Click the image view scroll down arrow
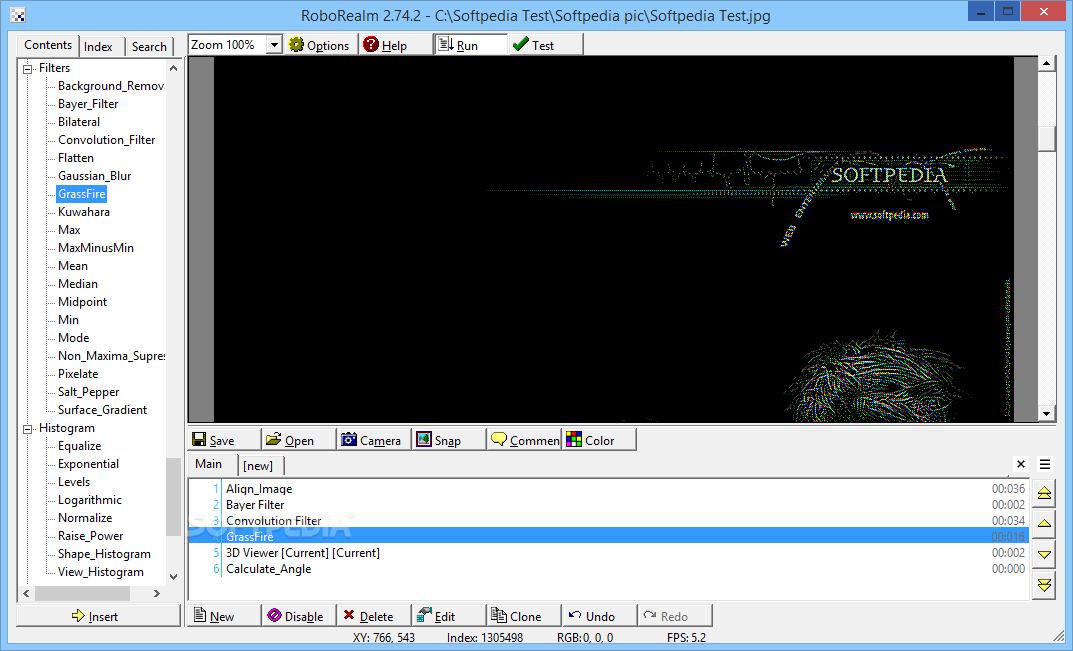1073x651 pixels. click(1046, 414)
